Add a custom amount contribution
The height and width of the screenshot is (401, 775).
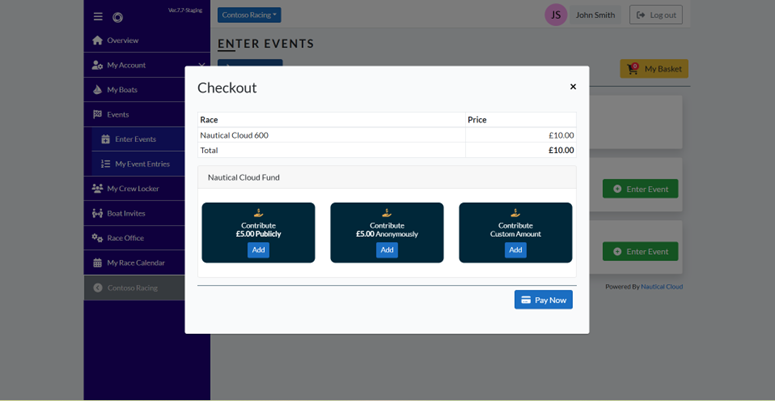516,250
